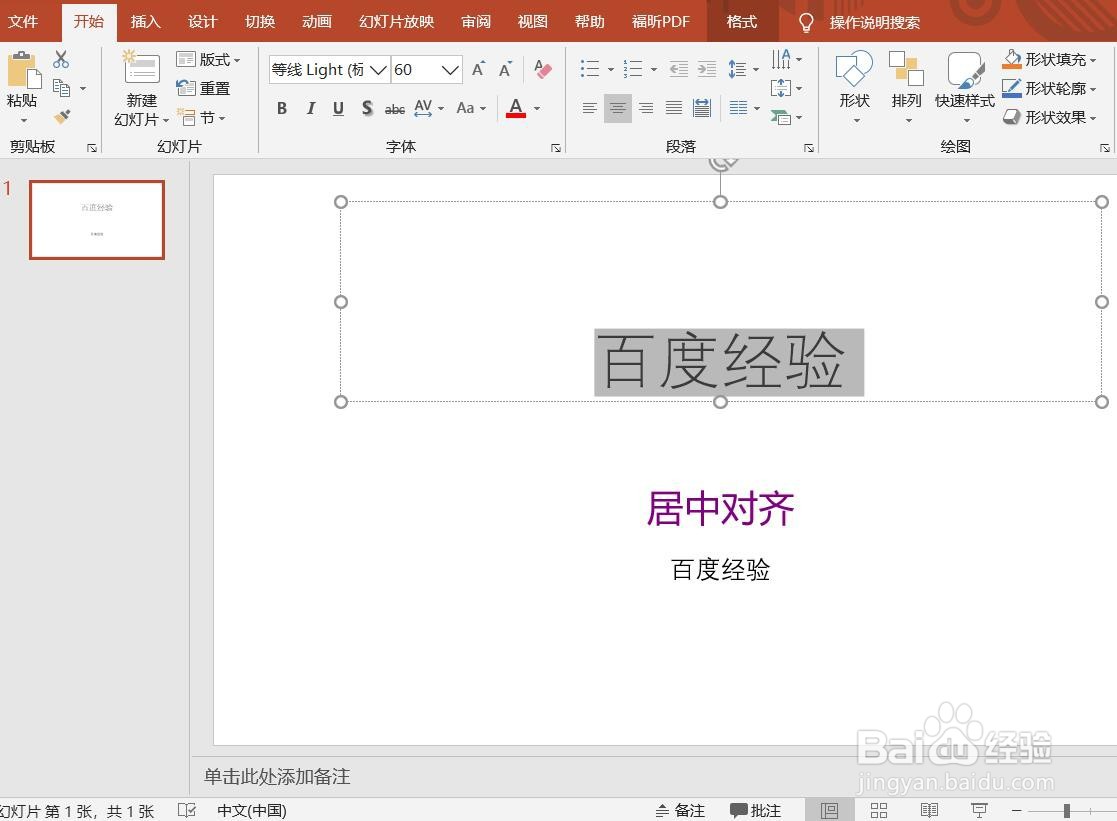The height and width of the screenshot is (821, 1117).
Task: Increase font size with larger A
Action: [479, 69]
